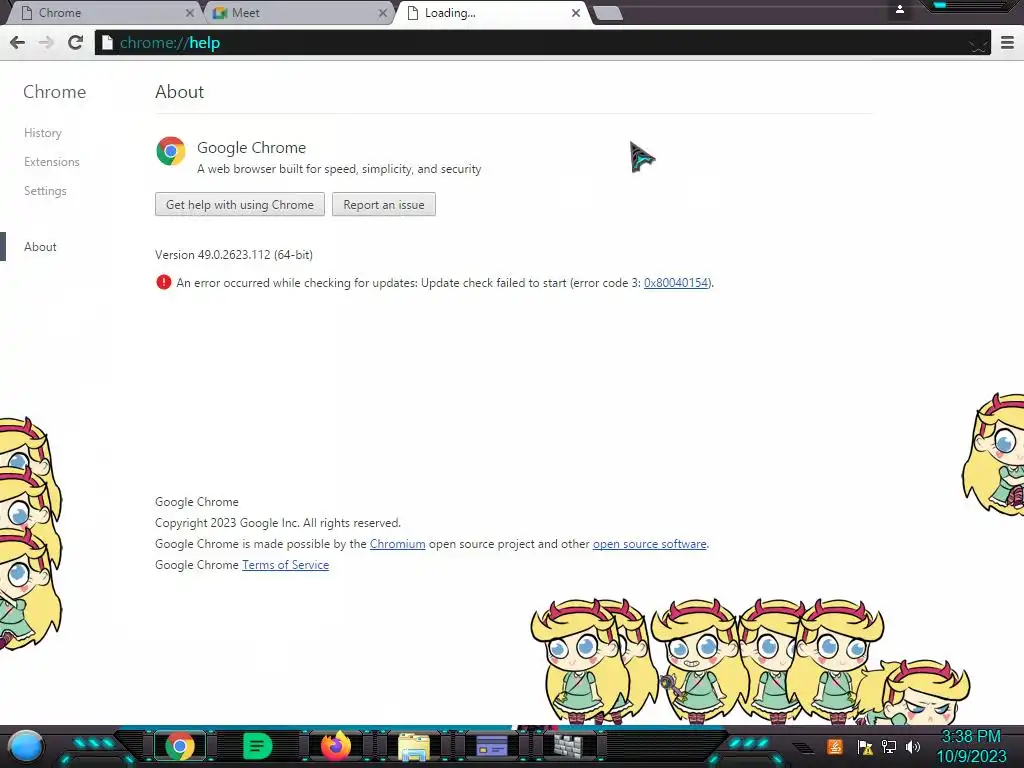
Task: Select About in the sidebar
Action: [40, 247]
